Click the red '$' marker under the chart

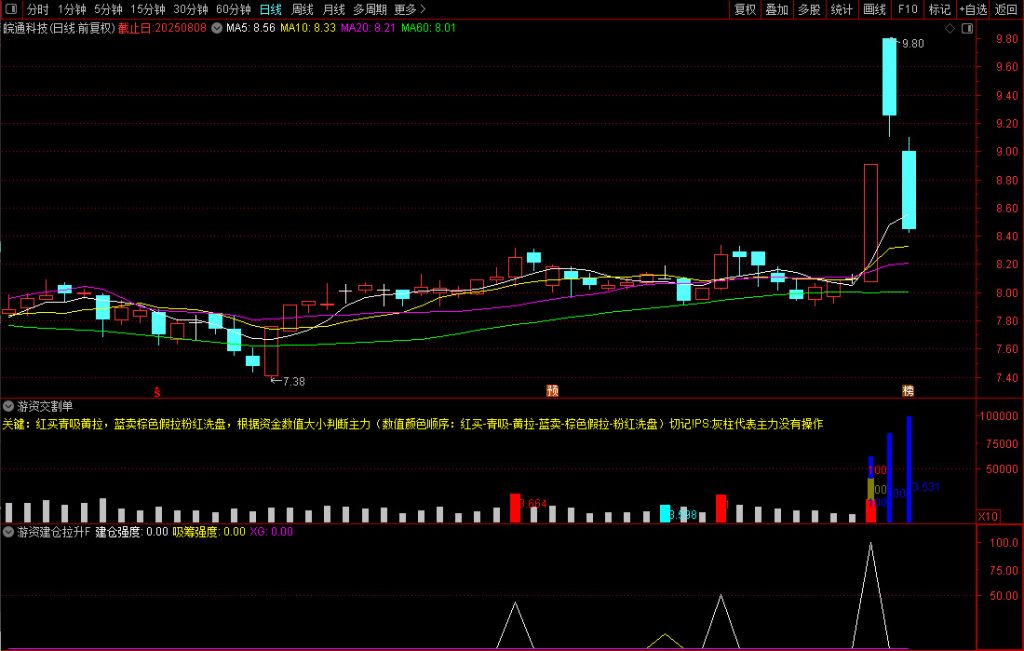pos(156,390)
